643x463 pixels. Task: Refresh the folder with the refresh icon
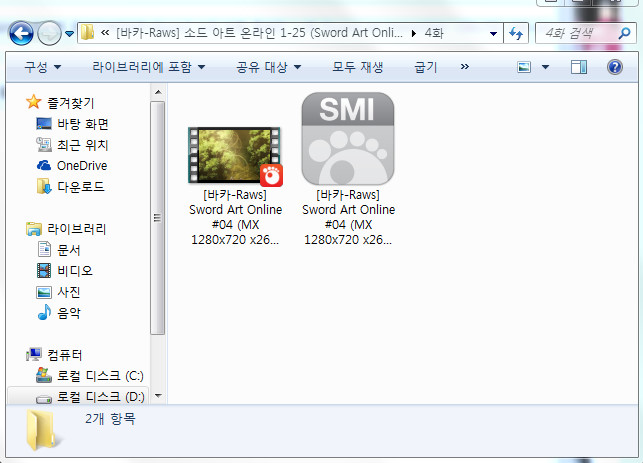point(516,33)
